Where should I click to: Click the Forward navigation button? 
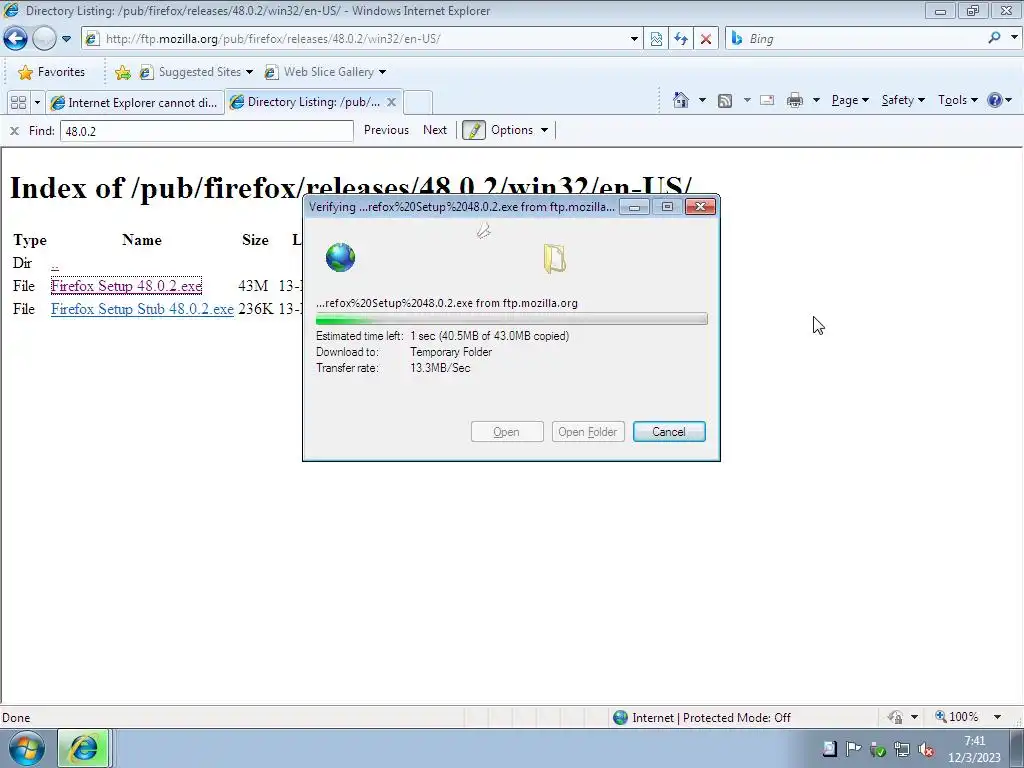click(44, 39)
